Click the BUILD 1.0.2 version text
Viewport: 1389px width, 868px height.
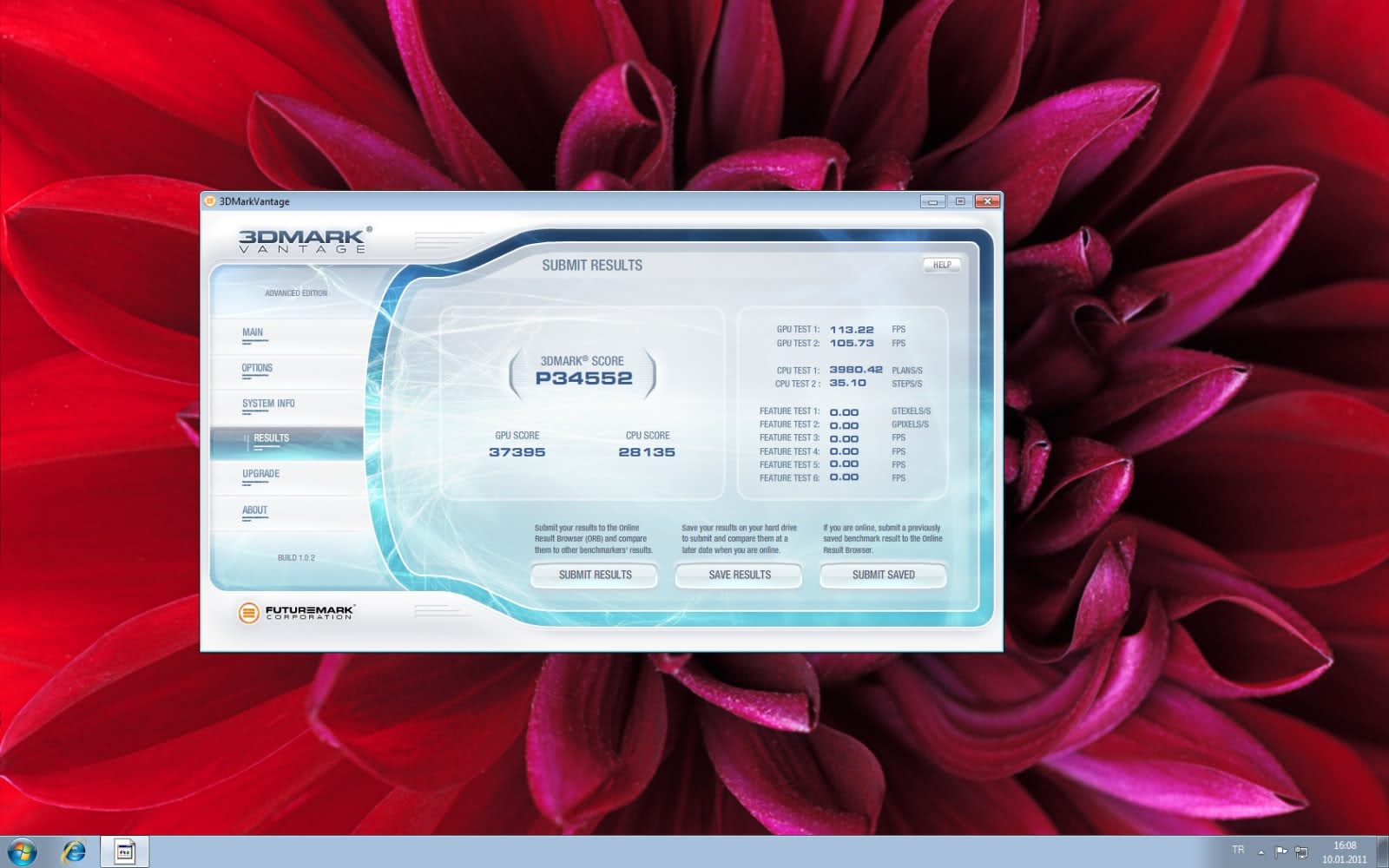[x=296, y=558]
